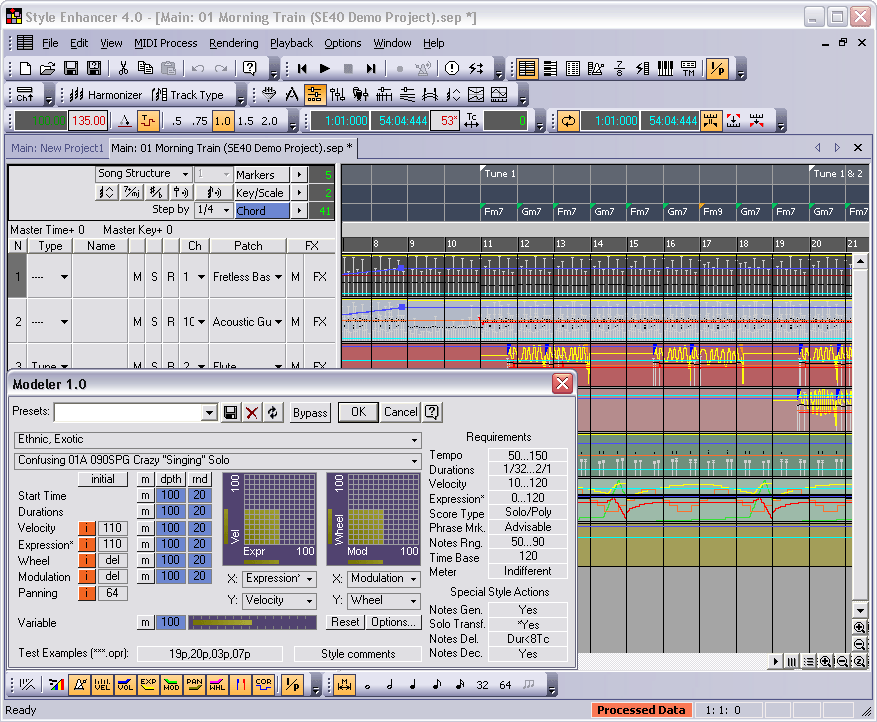Click the Play button in the transport toolbar
This screenshot has height=722, width=877.
324,69
